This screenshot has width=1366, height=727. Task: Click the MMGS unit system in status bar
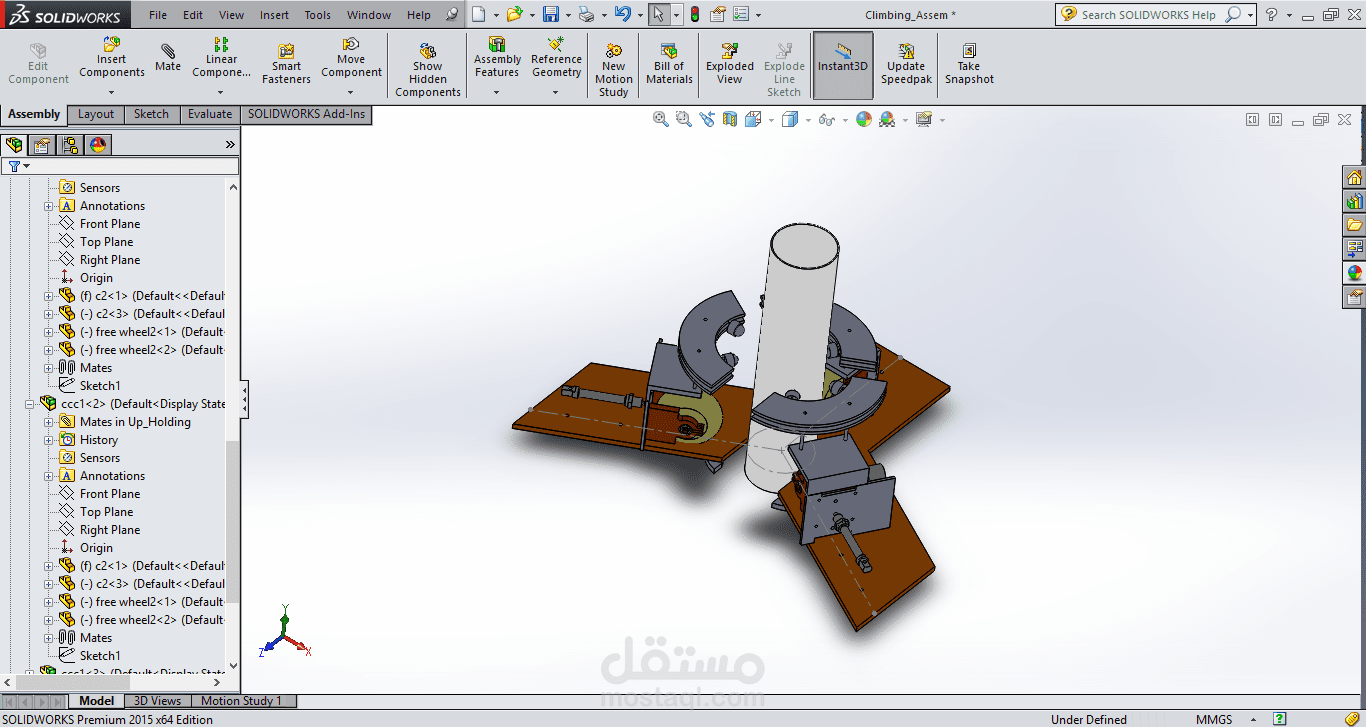tap(1213, 719)
